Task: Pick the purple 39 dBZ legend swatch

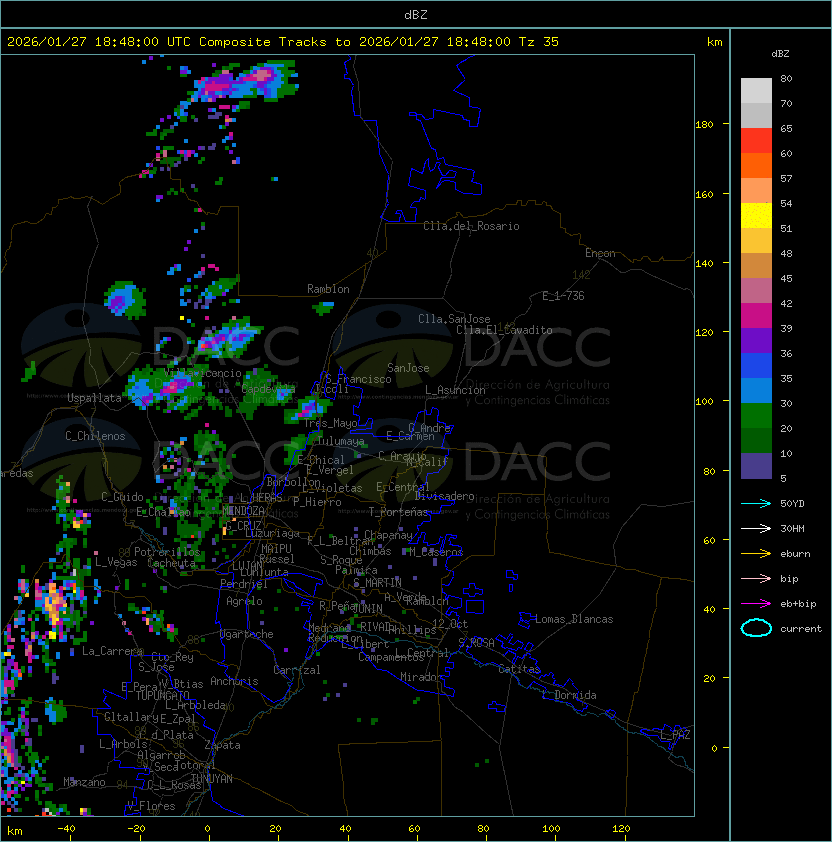Action: pyautogui.click(x=756, y=340)
